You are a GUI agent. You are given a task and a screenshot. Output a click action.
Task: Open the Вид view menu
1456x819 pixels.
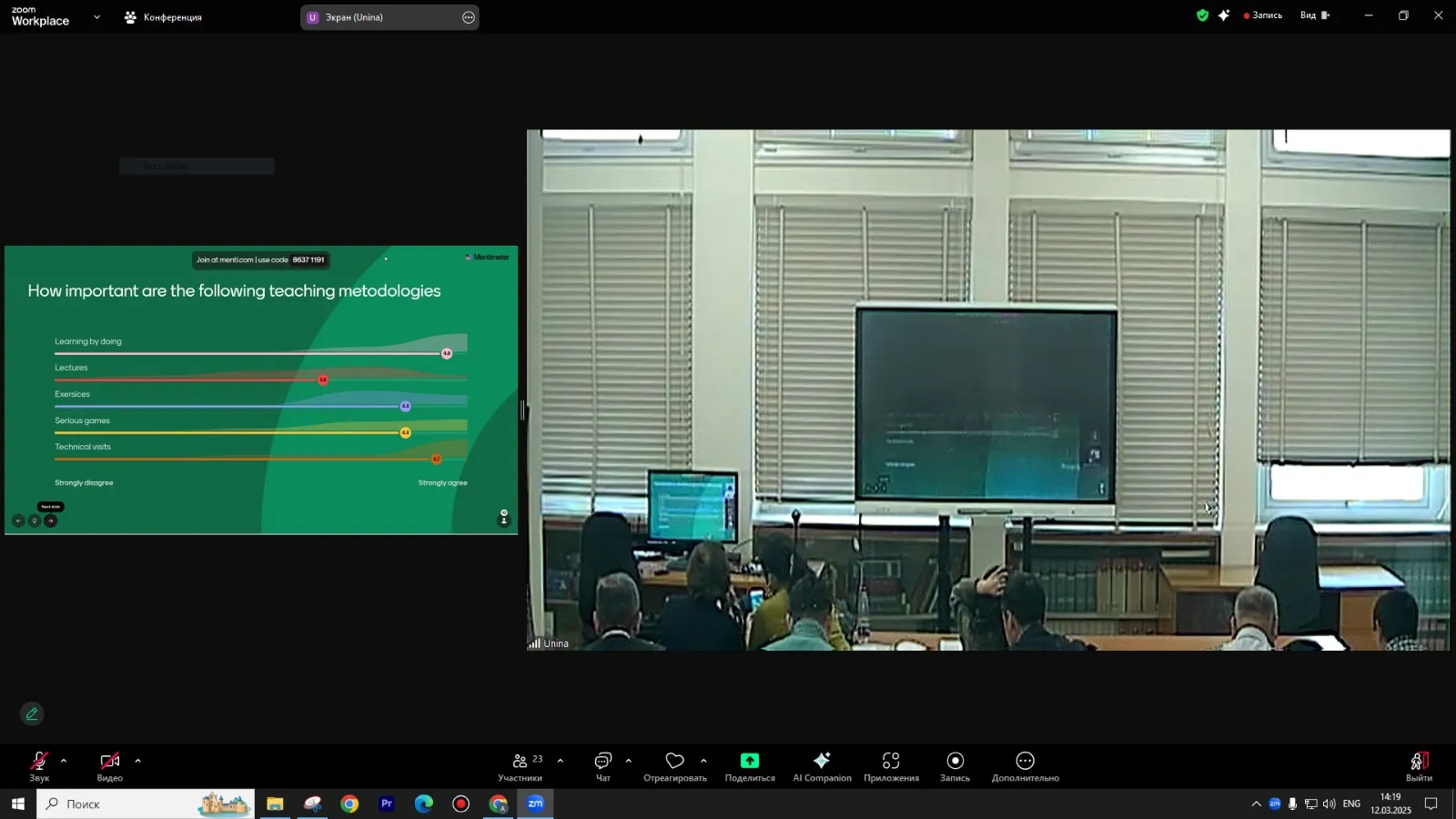click(1314, 15)
